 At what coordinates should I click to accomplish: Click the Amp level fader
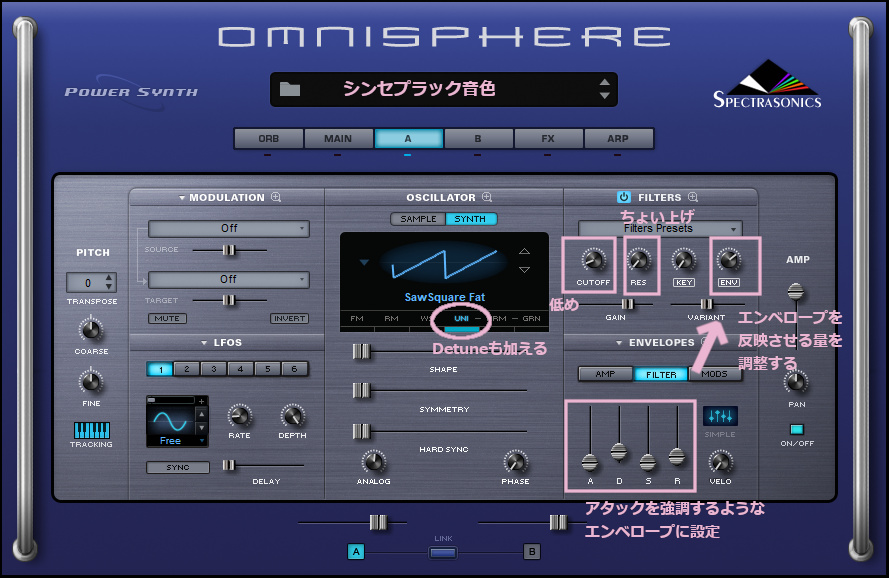click(x=795, y=292)
